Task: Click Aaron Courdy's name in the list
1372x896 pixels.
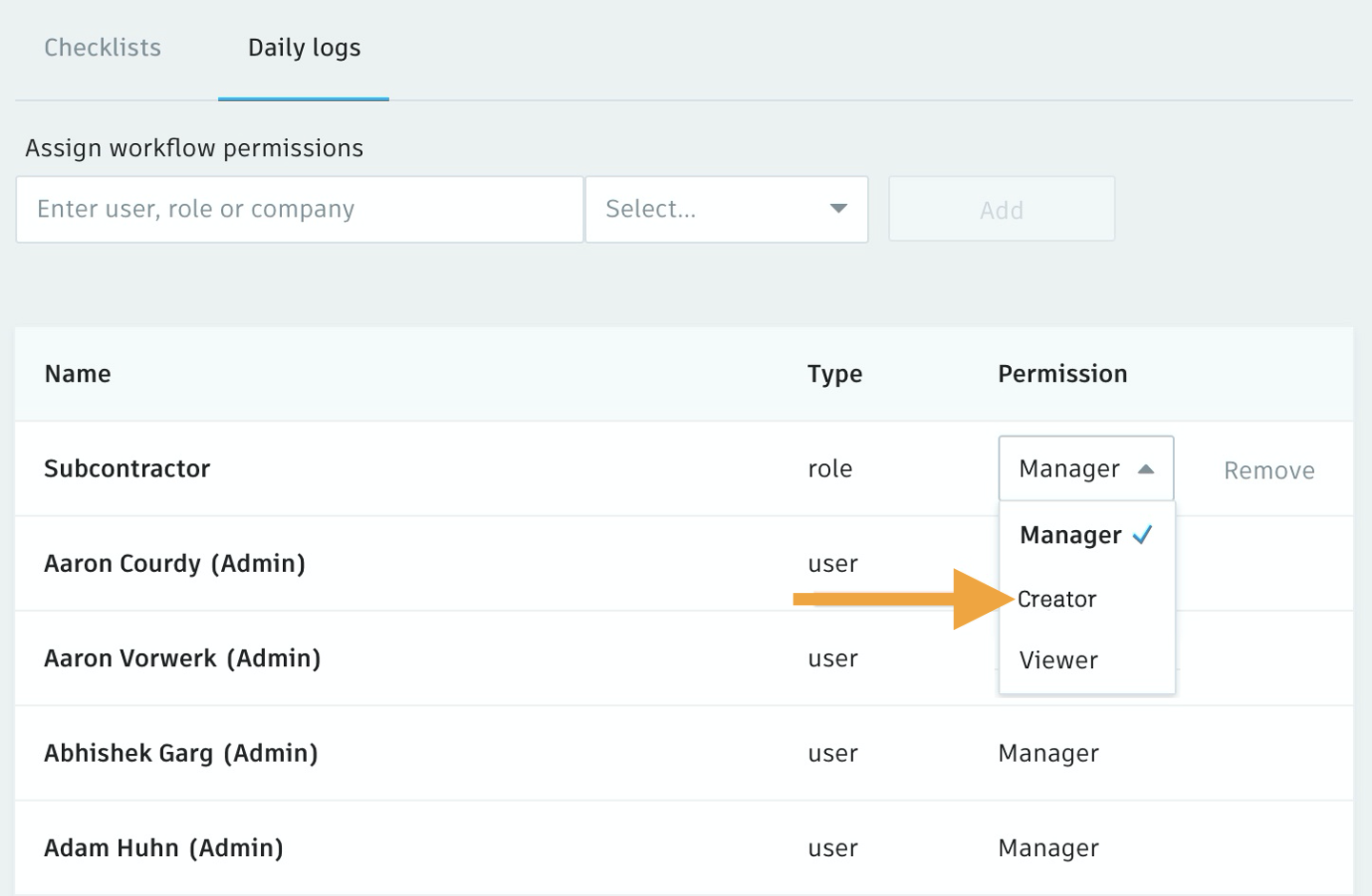Action: [174, 563]
